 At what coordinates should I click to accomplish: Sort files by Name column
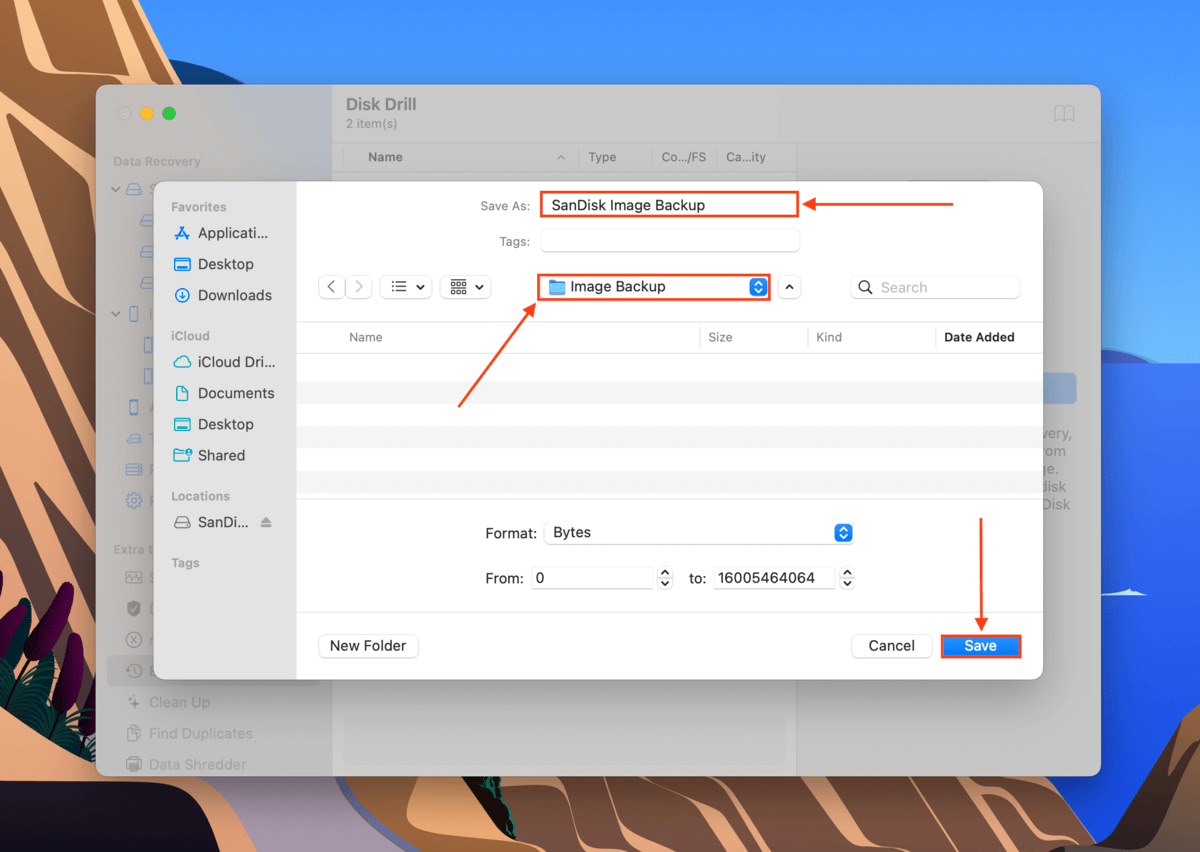tap(366, 337)
